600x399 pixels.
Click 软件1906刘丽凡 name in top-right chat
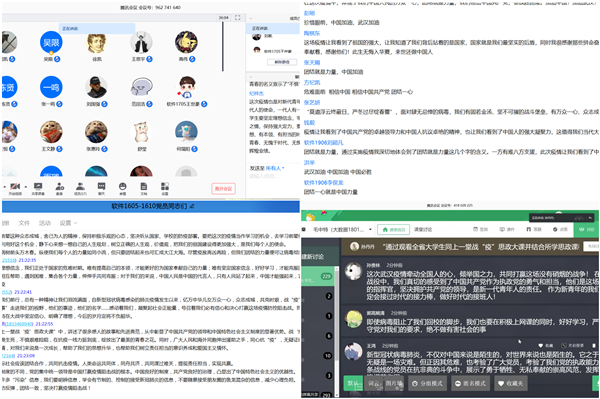pos(323,143)
